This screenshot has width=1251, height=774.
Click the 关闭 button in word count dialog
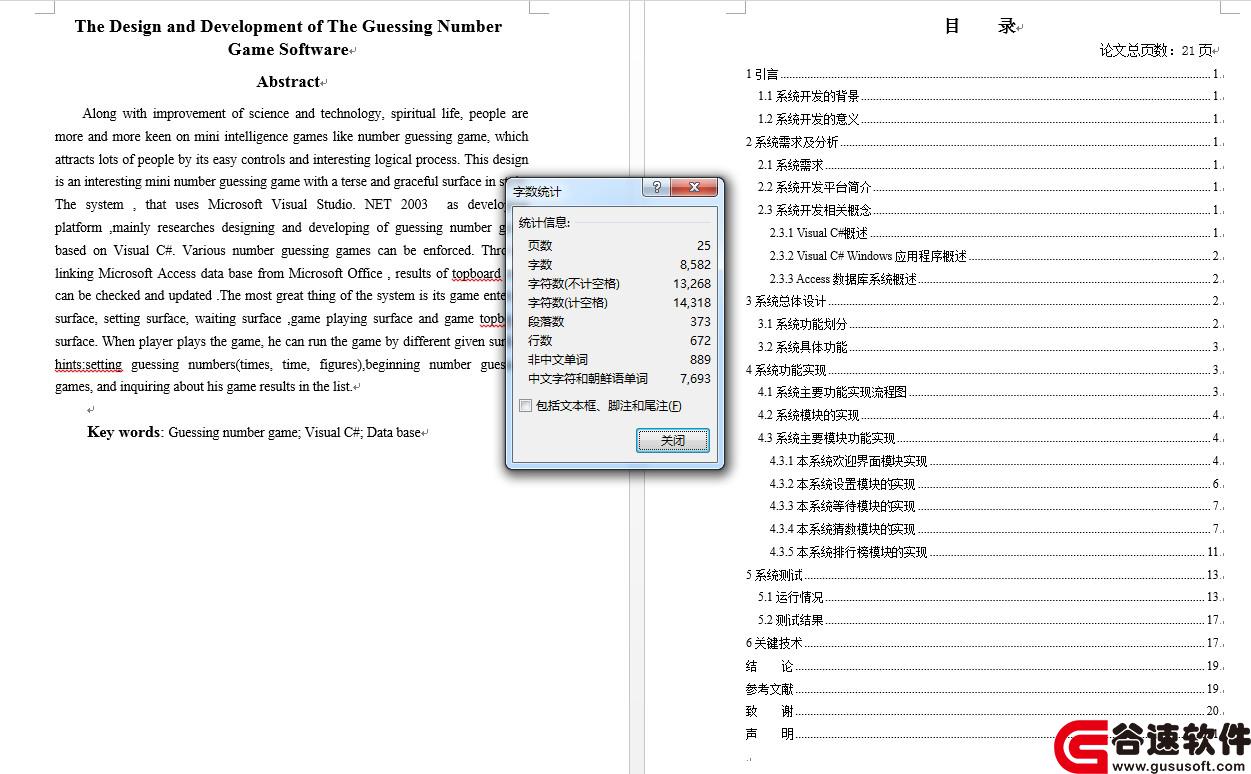click(x=673, y=440)
